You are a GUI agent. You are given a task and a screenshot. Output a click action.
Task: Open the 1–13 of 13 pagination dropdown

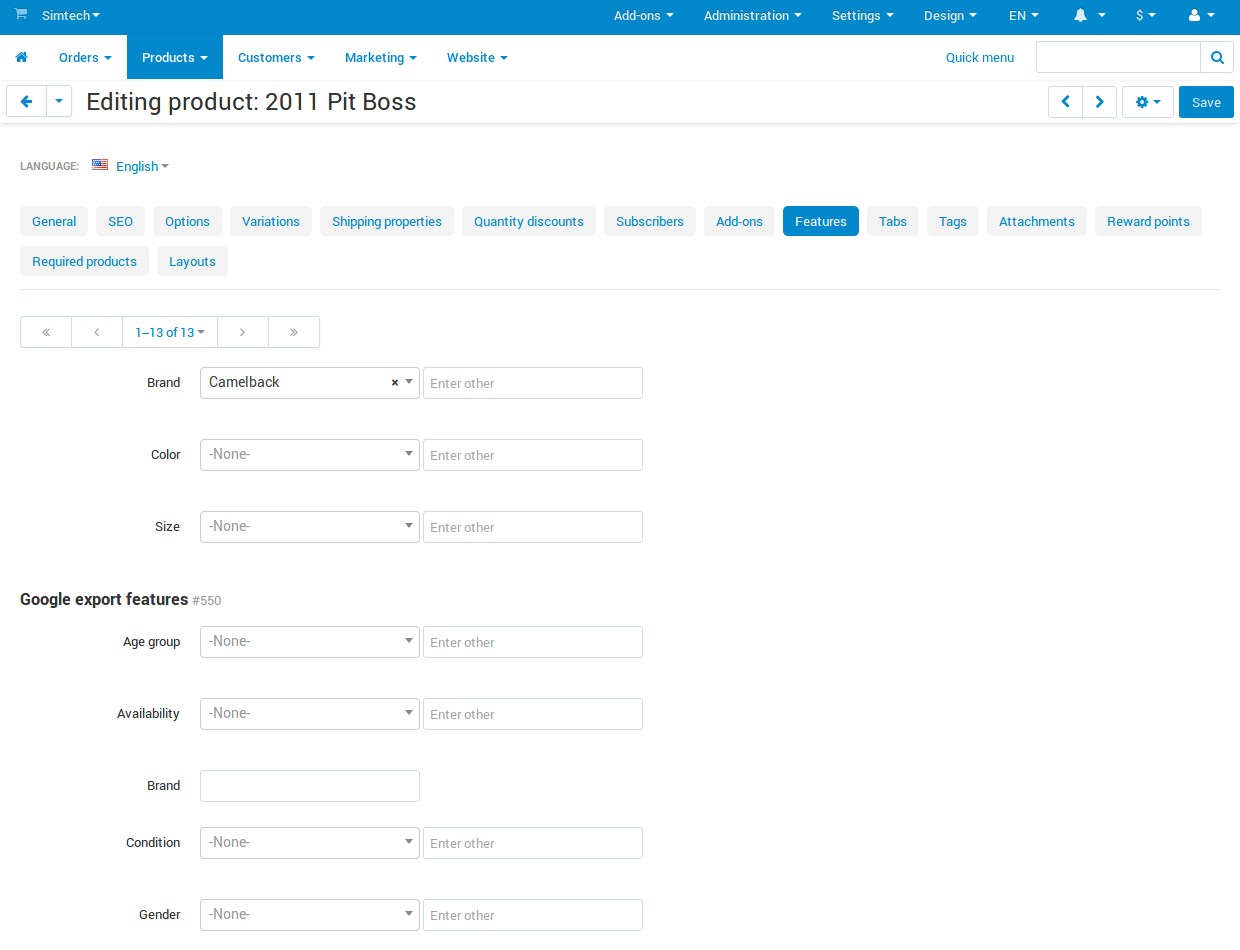(x=170, y=332)
